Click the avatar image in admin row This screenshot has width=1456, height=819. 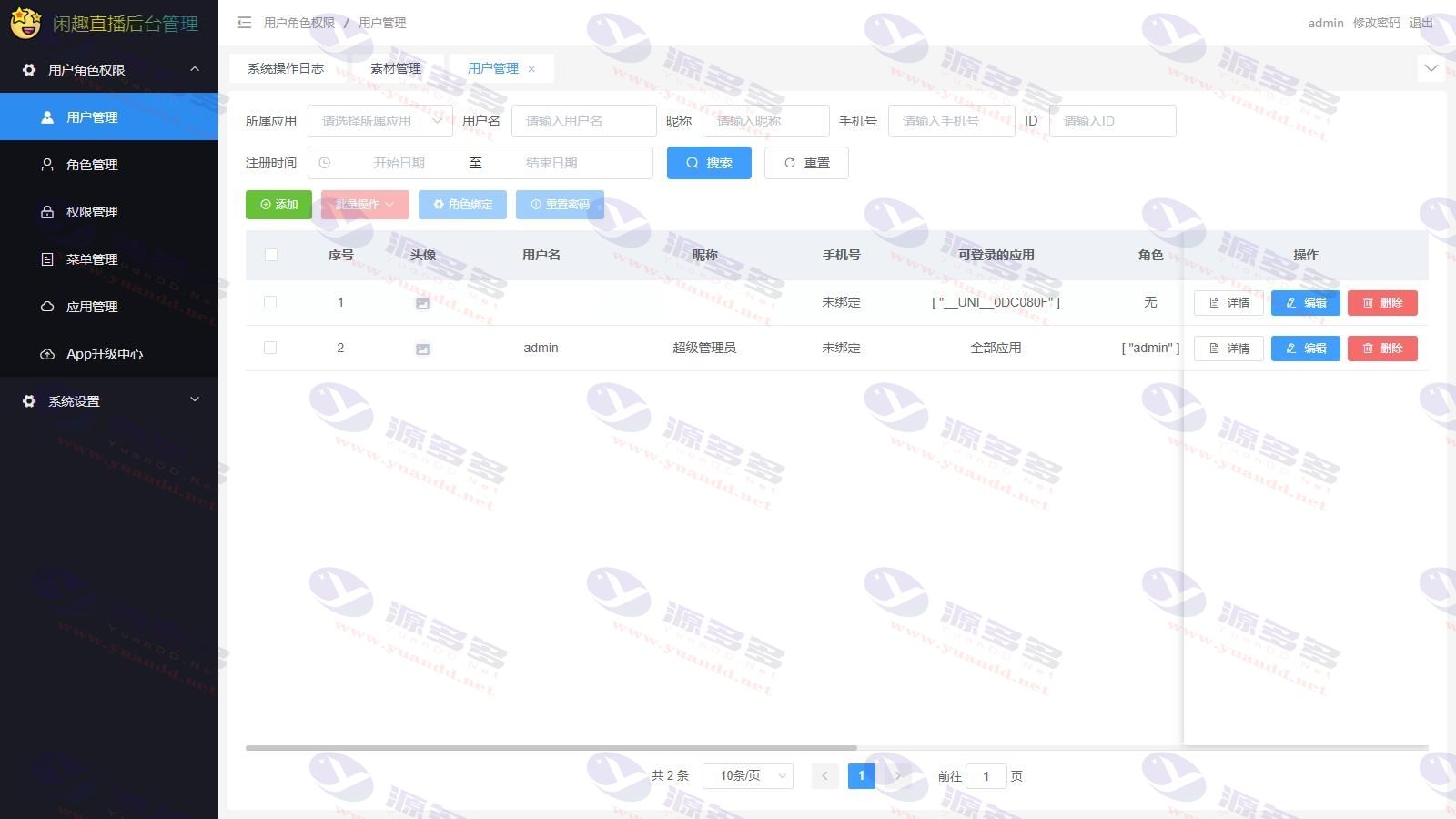pos(422,349)
